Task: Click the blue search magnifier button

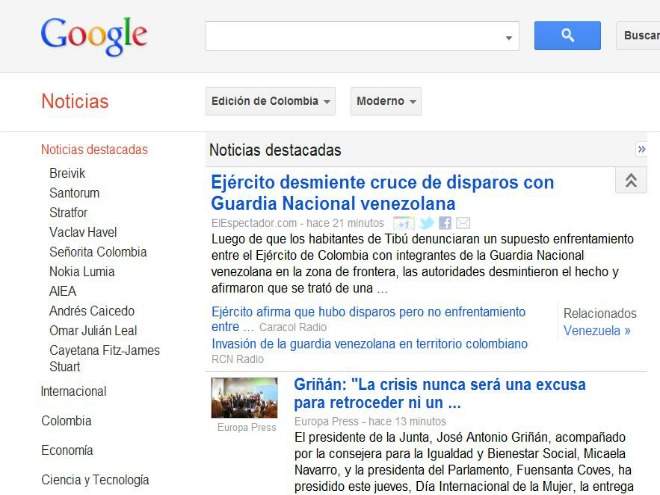Action: tap(567, 36)
